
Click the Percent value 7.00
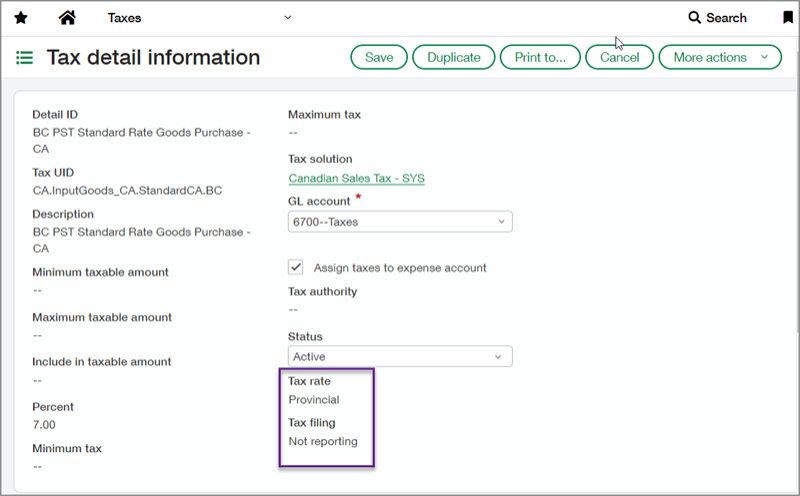tap(46, 425)
